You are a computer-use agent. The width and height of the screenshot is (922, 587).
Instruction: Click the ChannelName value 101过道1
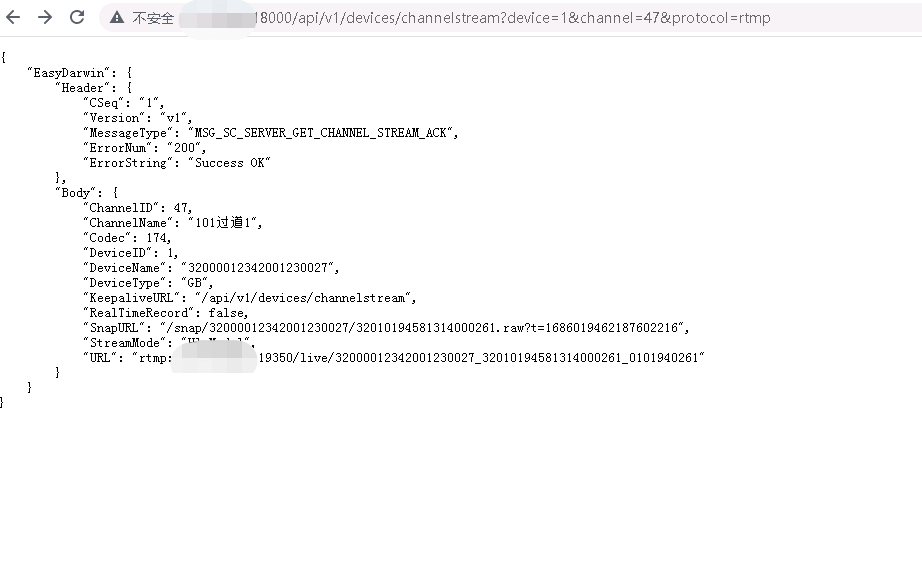[223, 223]
